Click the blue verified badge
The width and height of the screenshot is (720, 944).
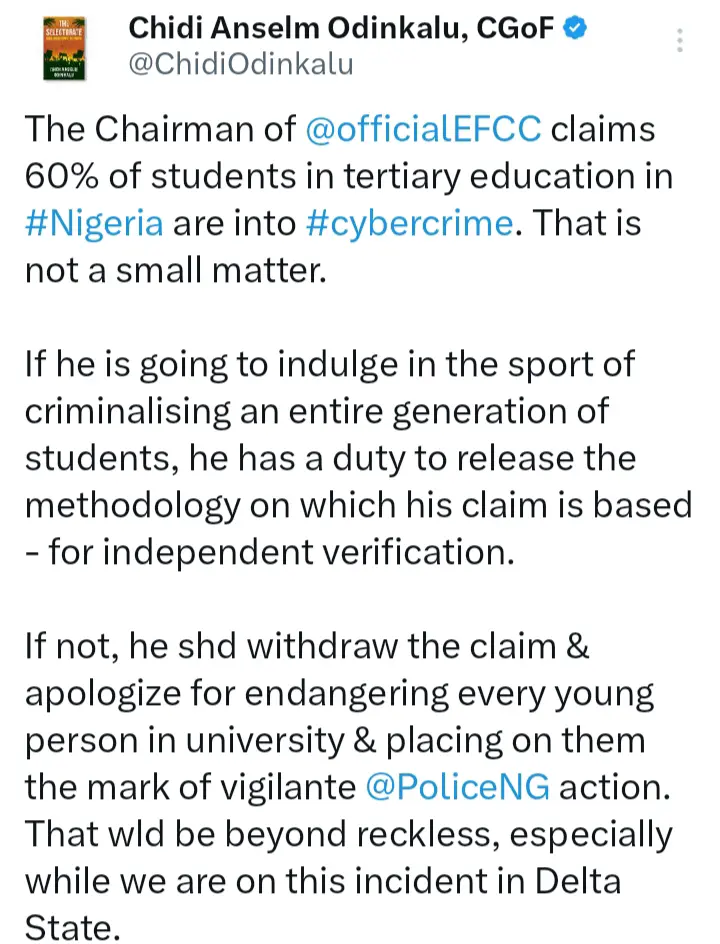pyautogui.click(x=574, y=30)
